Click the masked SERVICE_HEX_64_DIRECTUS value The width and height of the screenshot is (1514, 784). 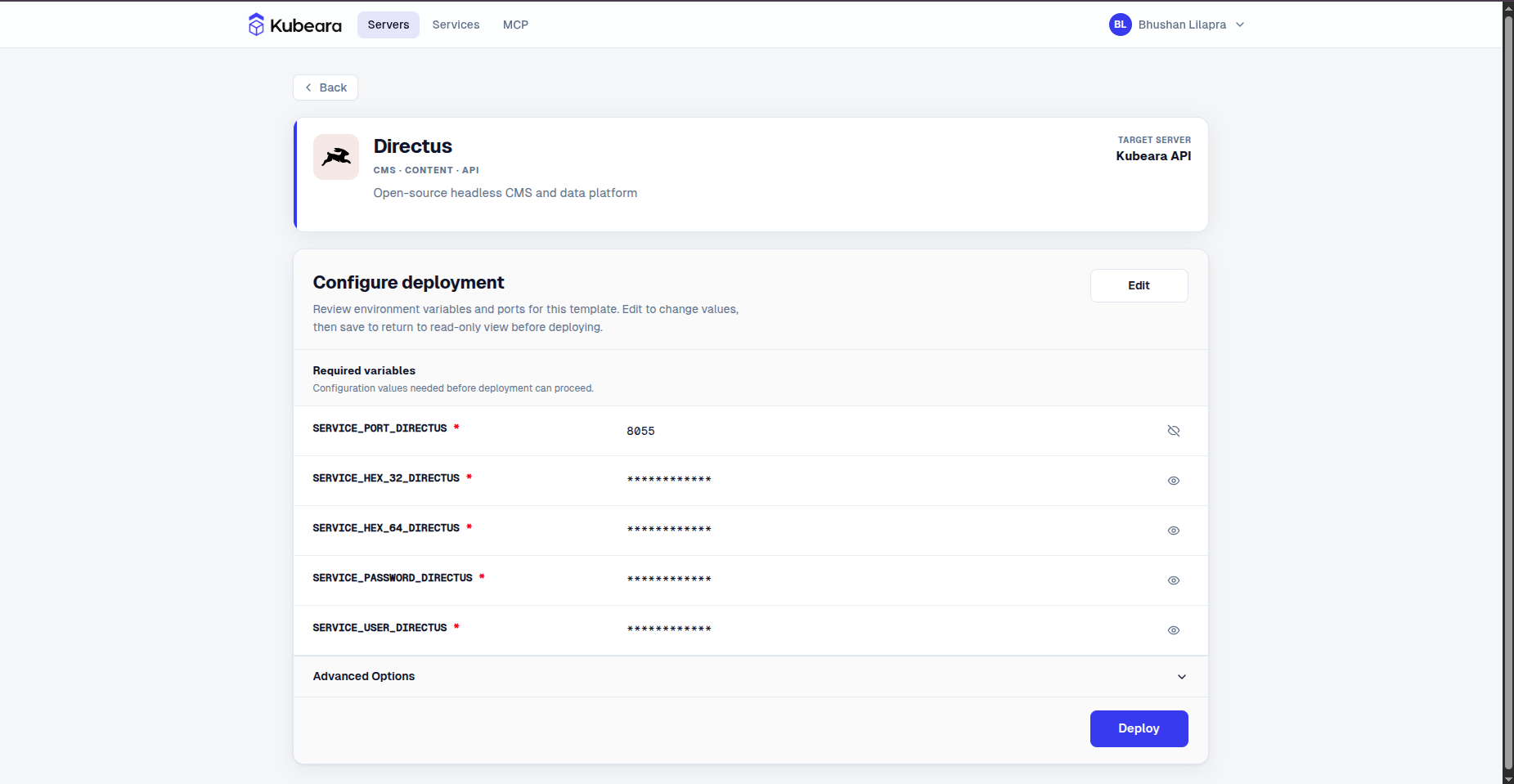tap(669, 530)
